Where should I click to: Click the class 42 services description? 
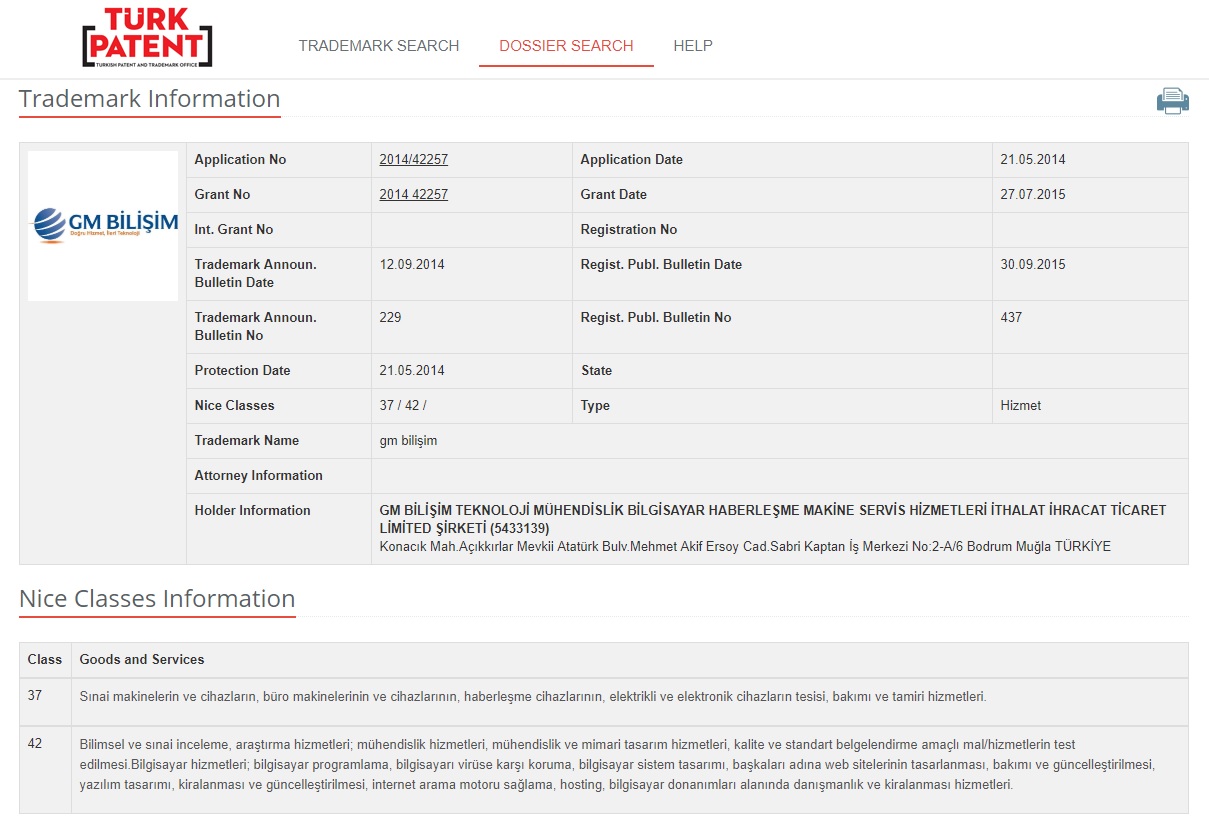(617, 765)
